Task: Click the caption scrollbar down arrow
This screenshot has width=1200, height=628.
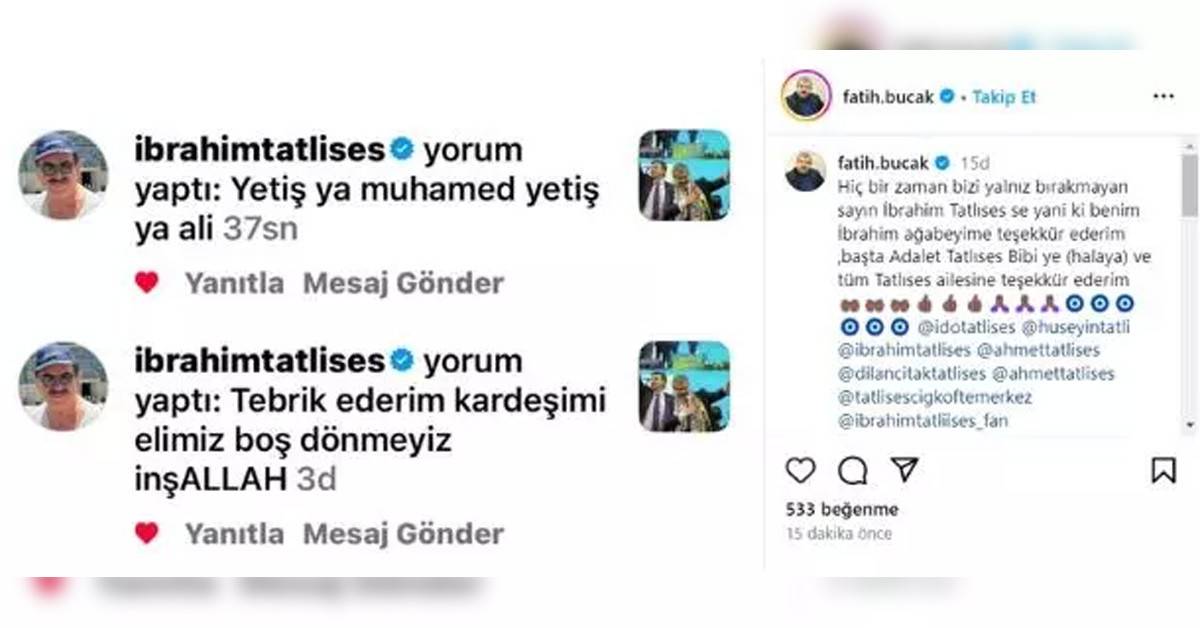Action: [1190, 425]
